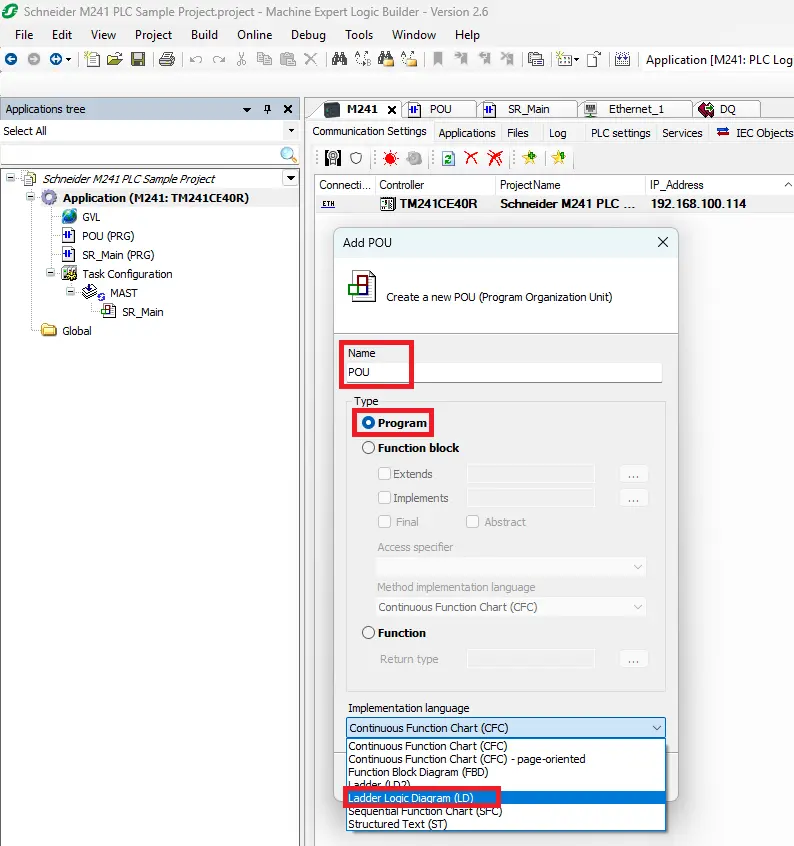Select the Function radio button

tap(368, 632)
